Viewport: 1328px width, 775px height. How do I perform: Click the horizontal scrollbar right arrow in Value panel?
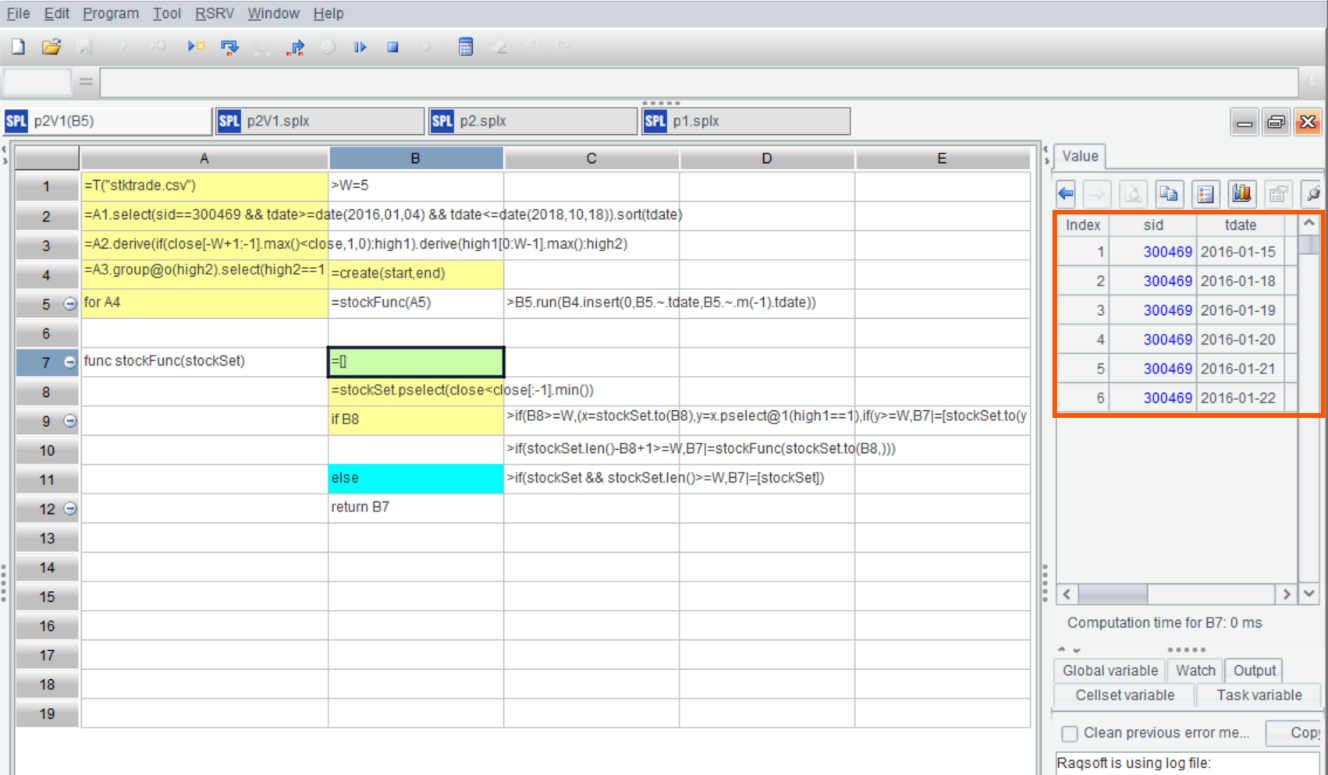click(1287, 594)
